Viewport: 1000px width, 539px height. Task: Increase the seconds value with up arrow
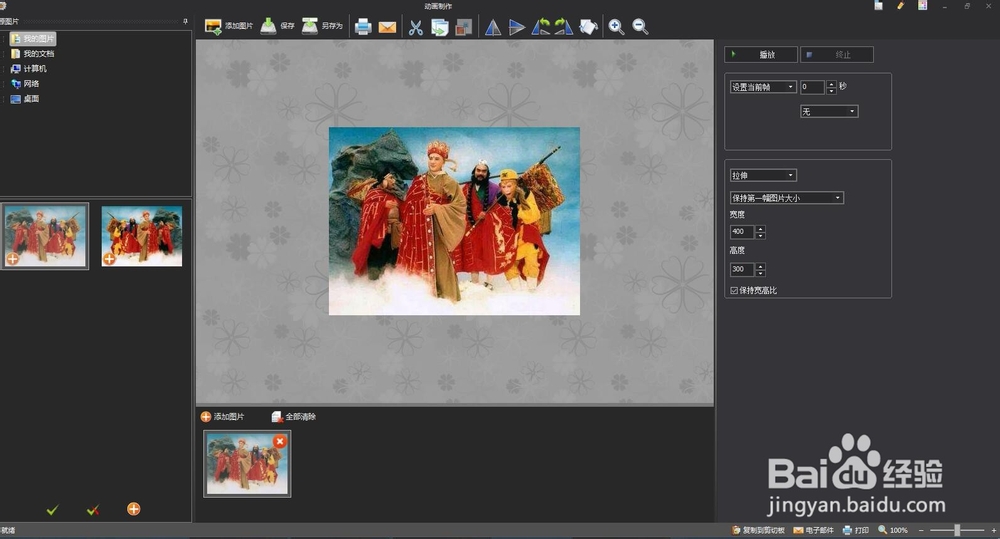[x=831, y=84]
